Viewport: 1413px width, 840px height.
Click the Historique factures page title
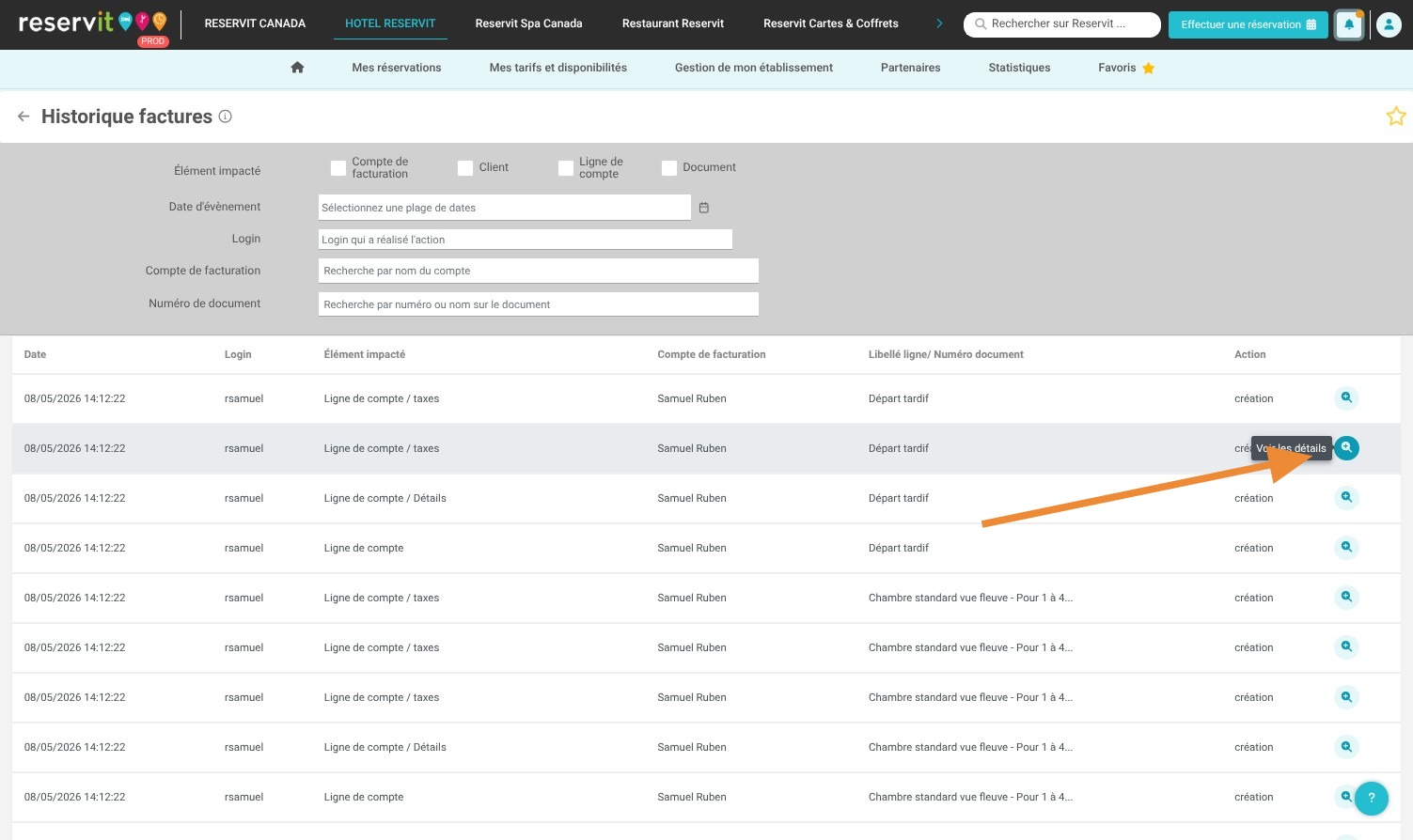(x=127, y=117)
